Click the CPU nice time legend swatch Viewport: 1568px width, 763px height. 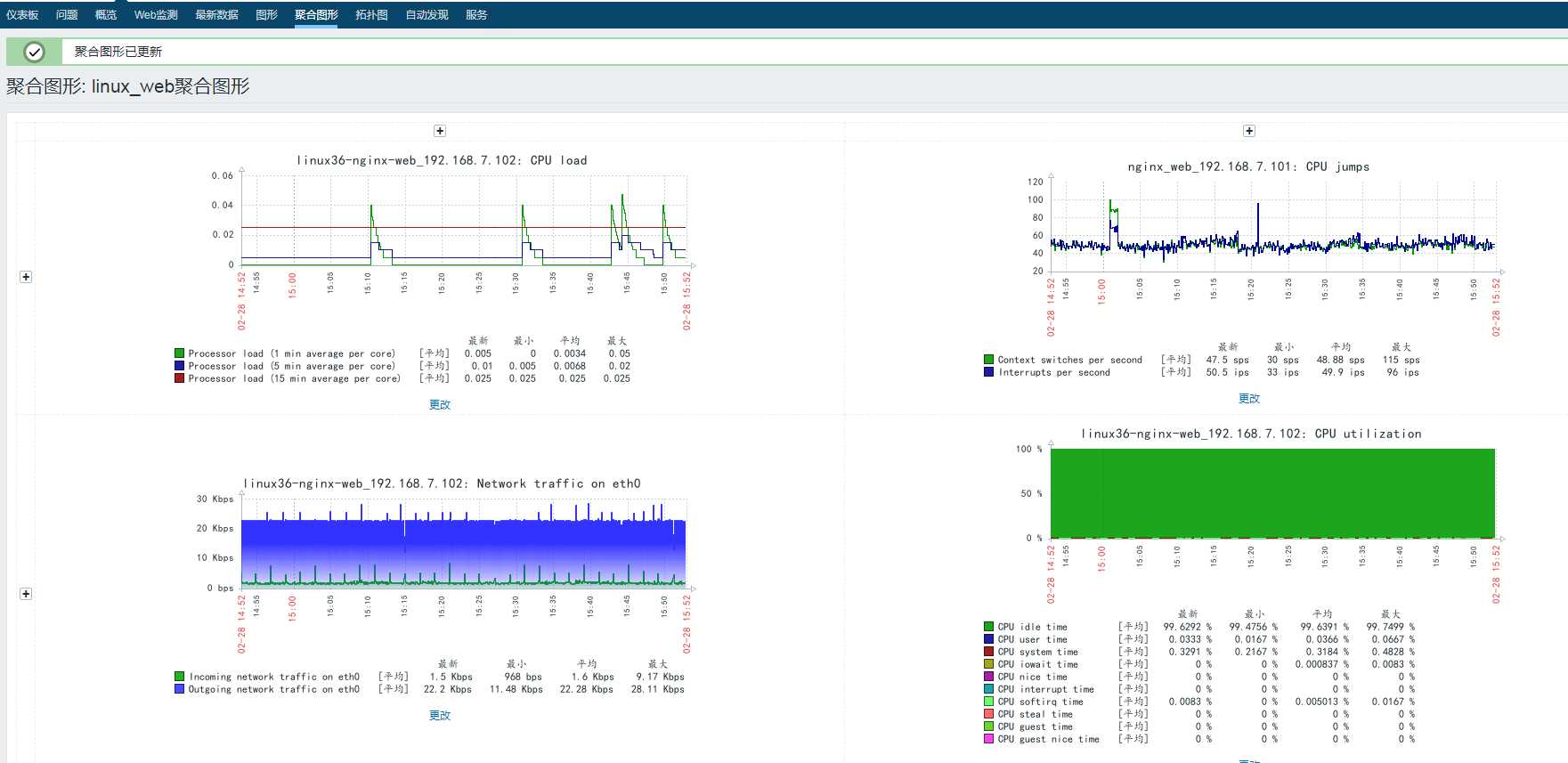[x=989, y=677]
